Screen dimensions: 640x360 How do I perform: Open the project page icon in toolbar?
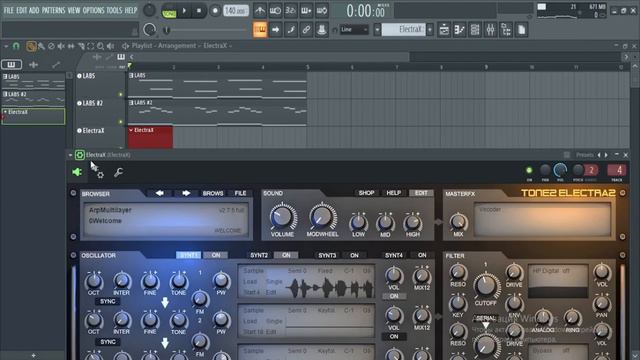tap(521, 30)
